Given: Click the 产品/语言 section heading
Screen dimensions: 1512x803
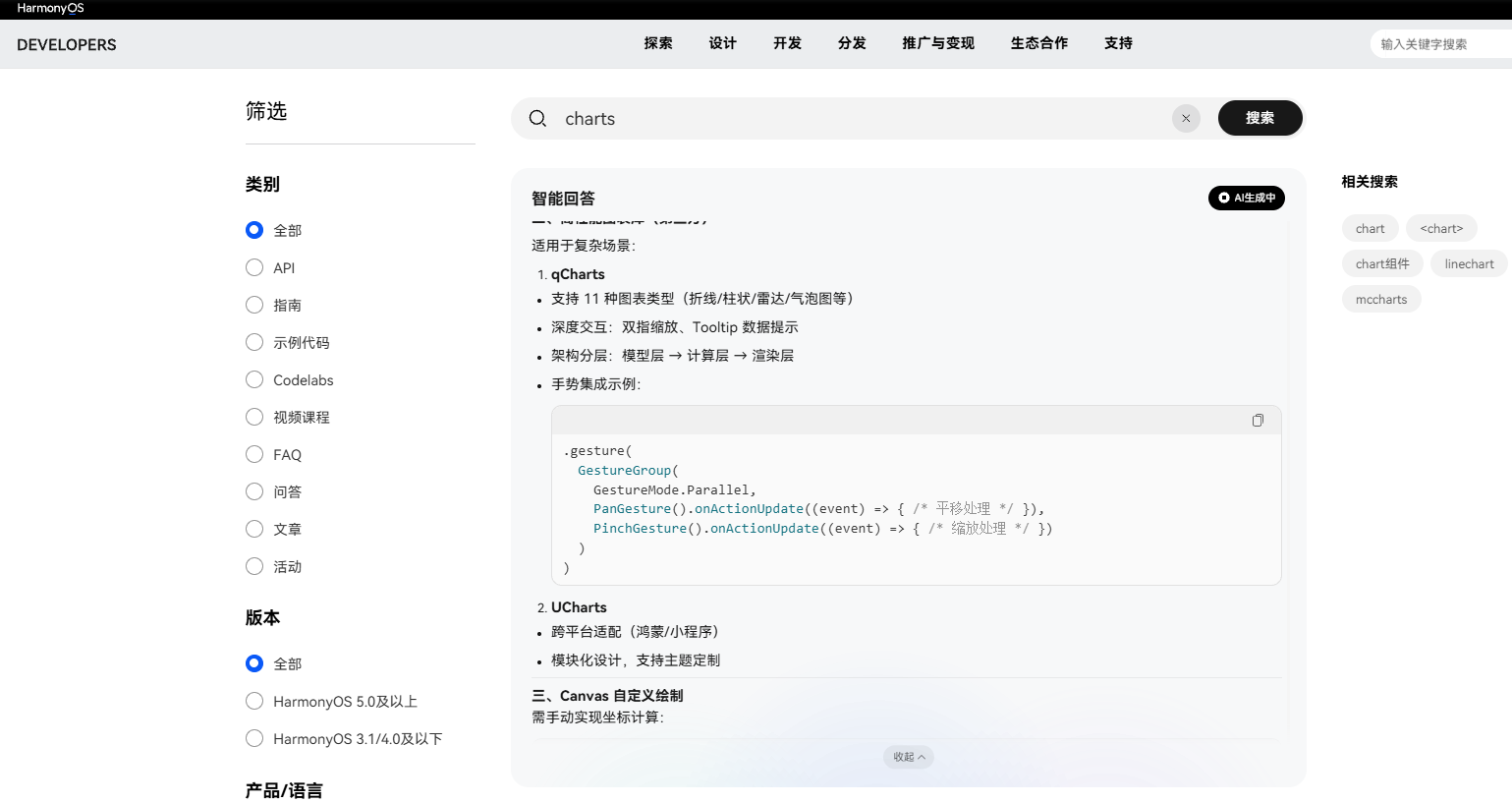Looking at the screenshot, I should 284,790.
